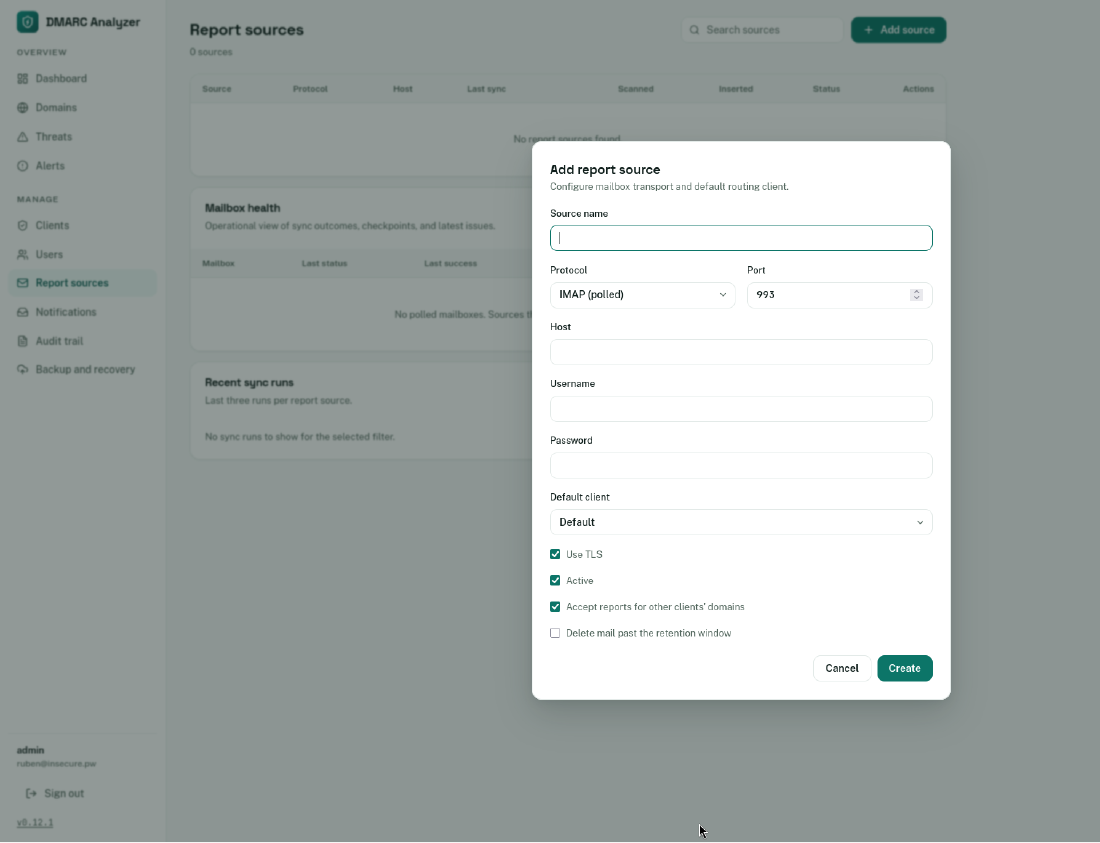The height and width of the screenshot is (843, 1100).
Task: Click the Threats warning triangle icon
Action: tap(22, 137)
